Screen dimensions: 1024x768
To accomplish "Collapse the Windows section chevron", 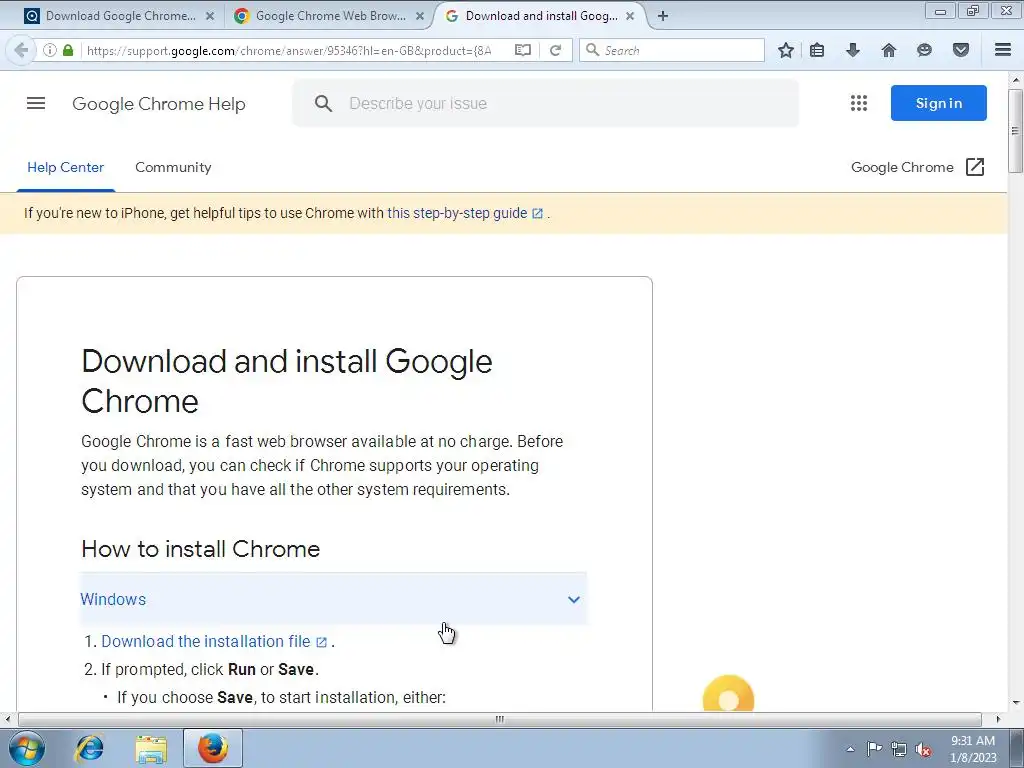I will [x=573, y=600].
